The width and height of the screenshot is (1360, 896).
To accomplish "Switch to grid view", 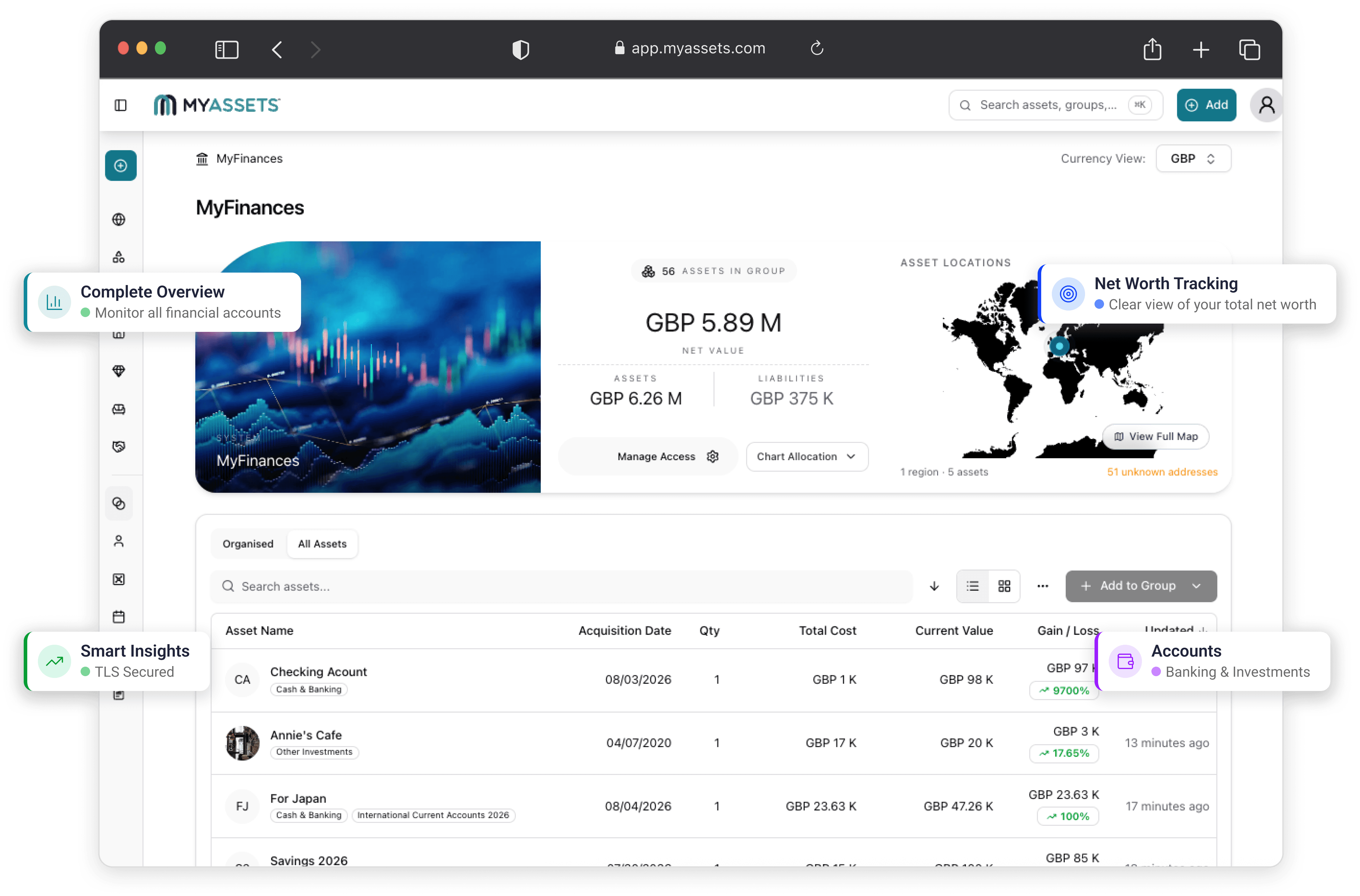I will coord(1004,586).
